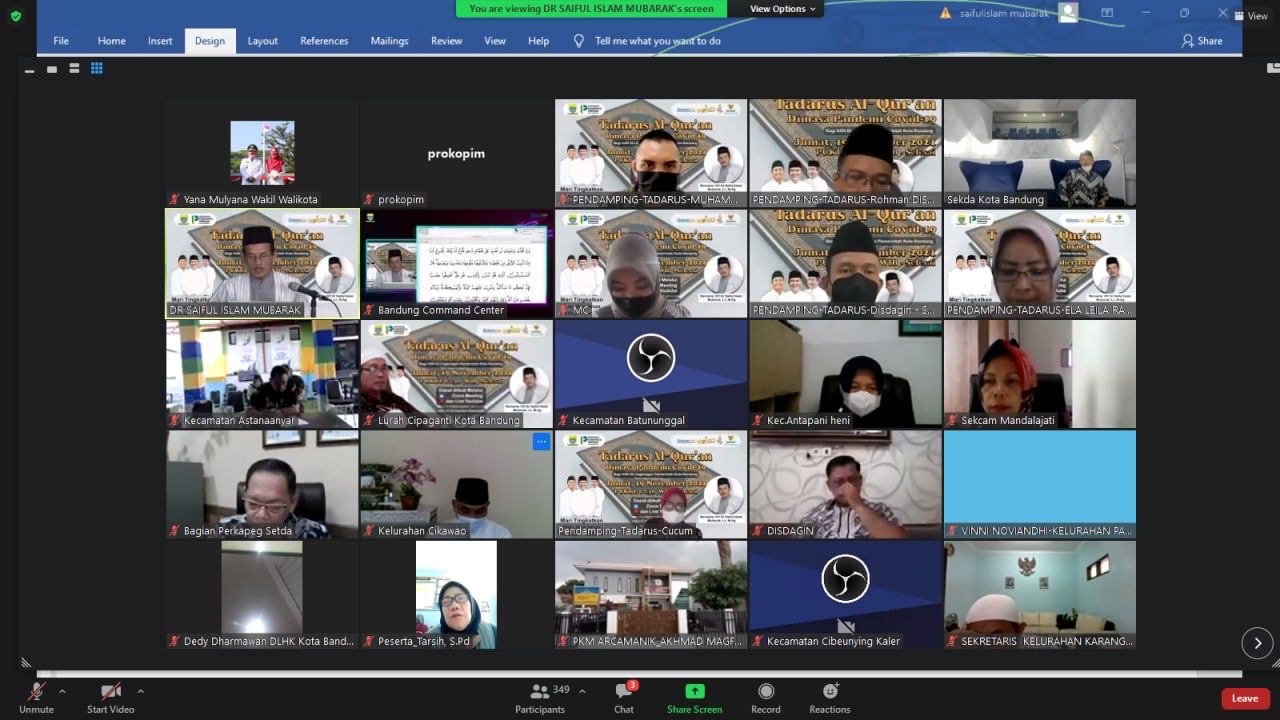Click the green encryption shield icon
This screenshot has width=1280, height=720.
point(15,16)
